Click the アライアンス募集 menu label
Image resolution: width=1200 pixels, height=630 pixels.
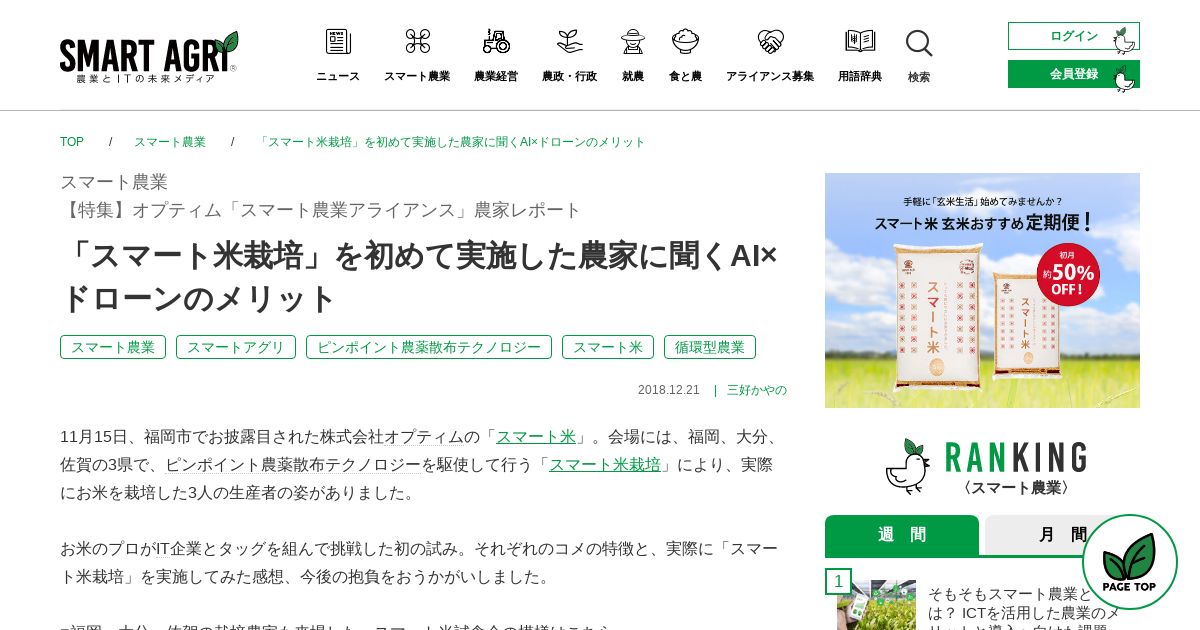770,76
